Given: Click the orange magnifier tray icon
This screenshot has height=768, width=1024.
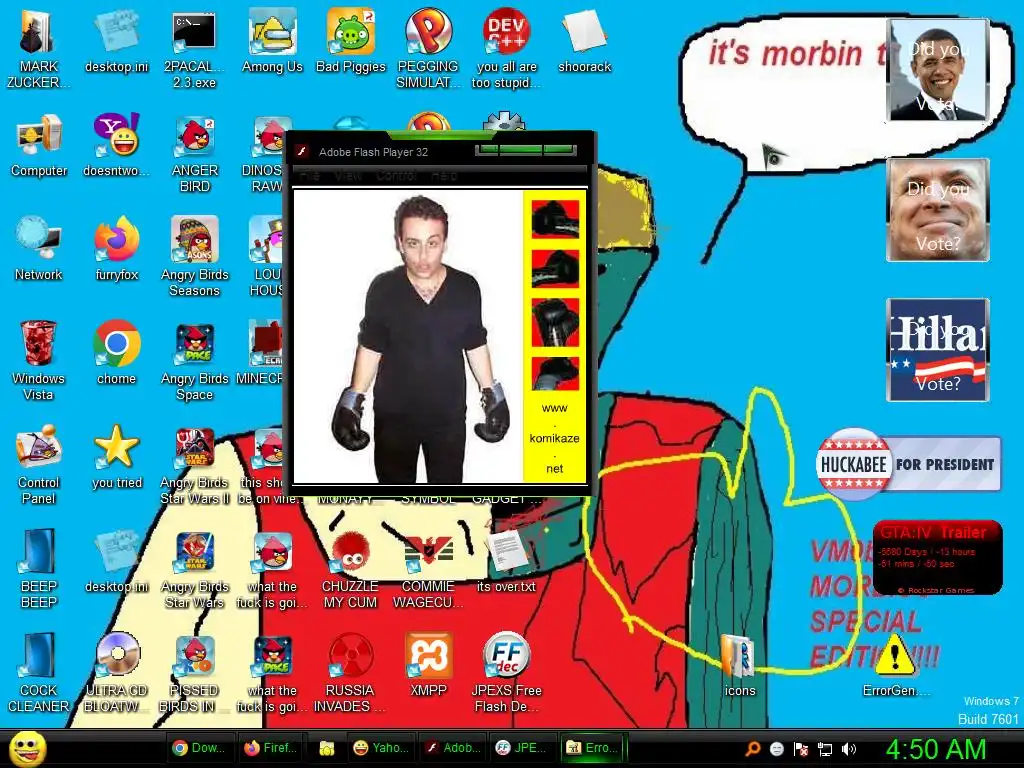Looking at the screenshot, I should (752, 748).
